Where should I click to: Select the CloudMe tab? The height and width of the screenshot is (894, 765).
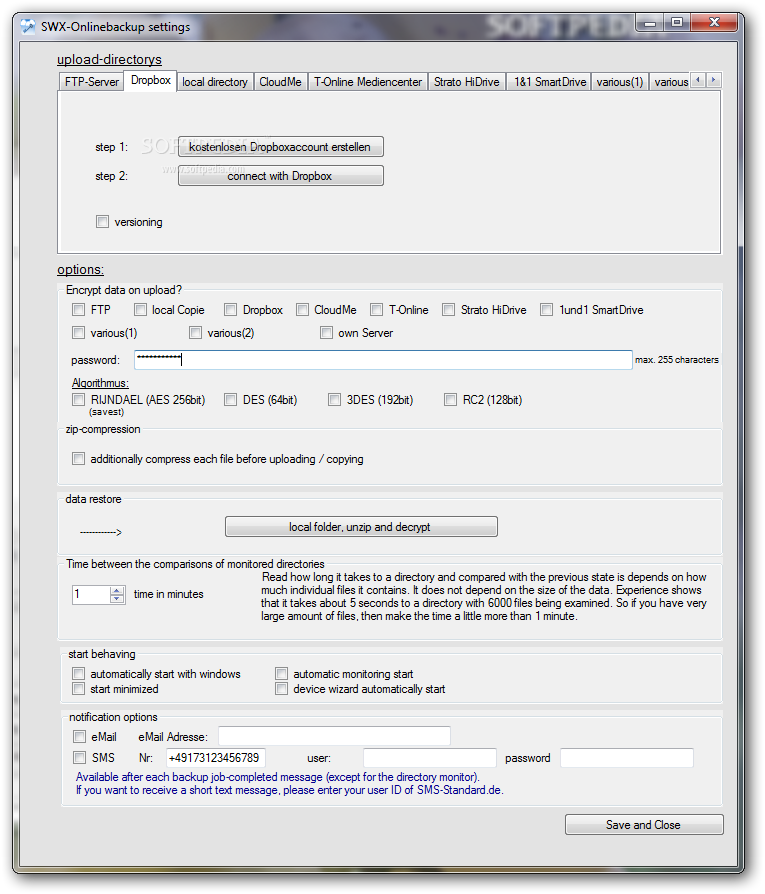pyautogui.click(x=280, y=82)
